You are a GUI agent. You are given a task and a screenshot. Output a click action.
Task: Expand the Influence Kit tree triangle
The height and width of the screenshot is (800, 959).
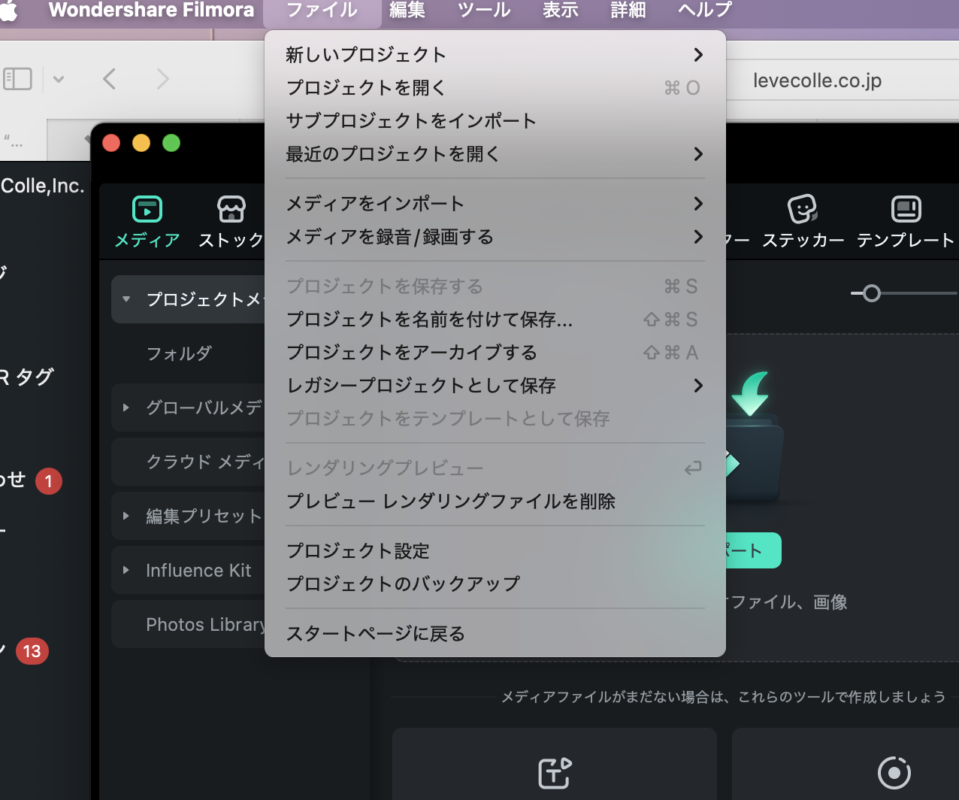pos(126,570)
